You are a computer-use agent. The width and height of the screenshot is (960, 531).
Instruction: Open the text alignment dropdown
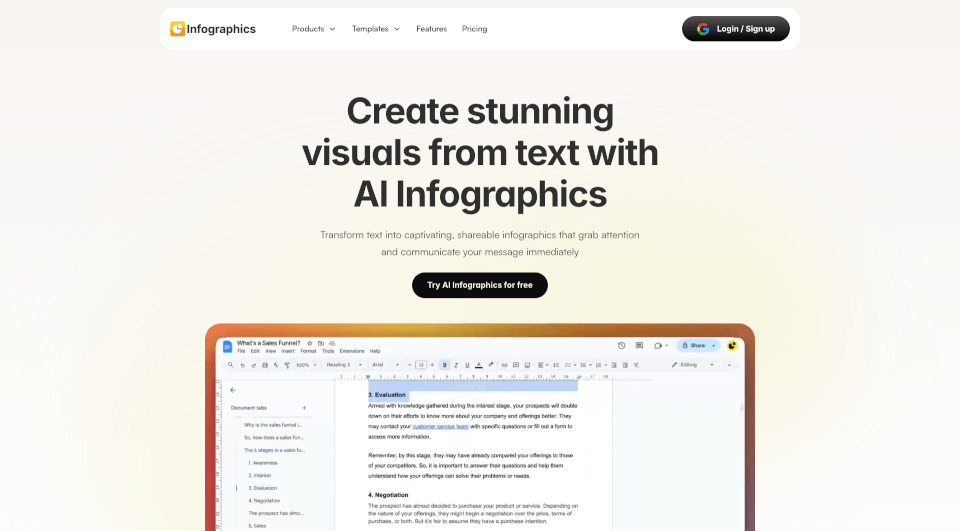point(543,365)
